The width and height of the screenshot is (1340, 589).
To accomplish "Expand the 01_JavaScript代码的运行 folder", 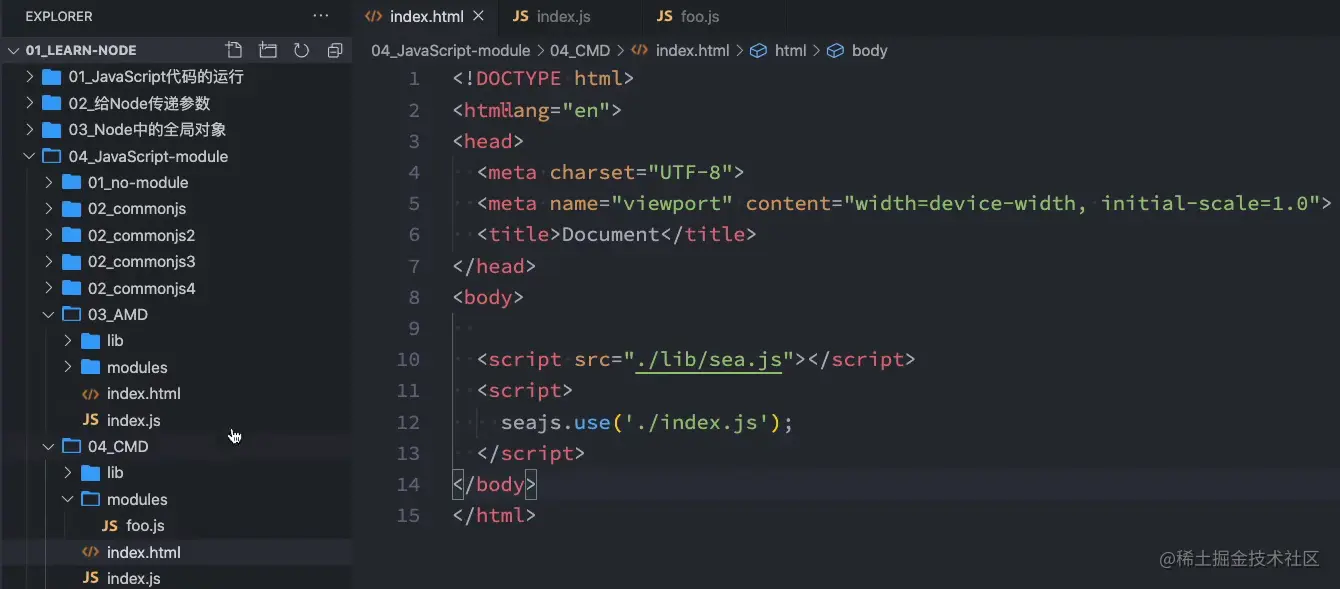I will point(29,77).
